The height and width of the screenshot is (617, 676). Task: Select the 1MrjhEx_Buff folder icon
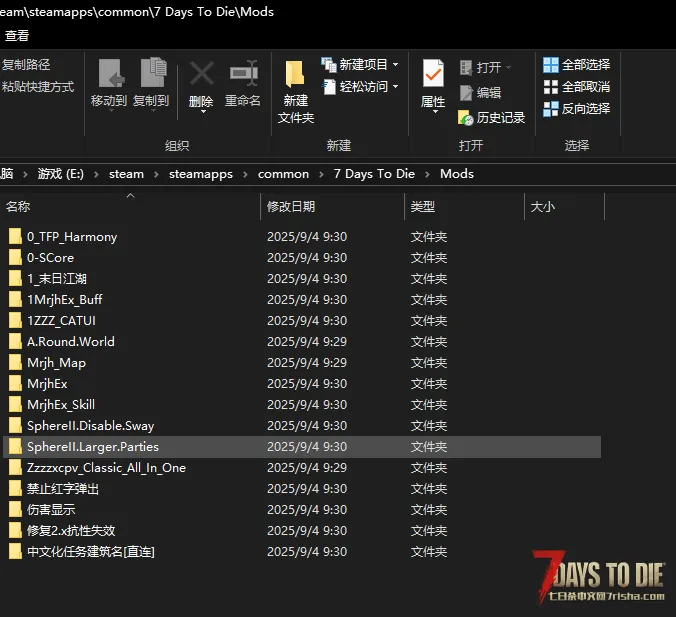click(15, 300)
